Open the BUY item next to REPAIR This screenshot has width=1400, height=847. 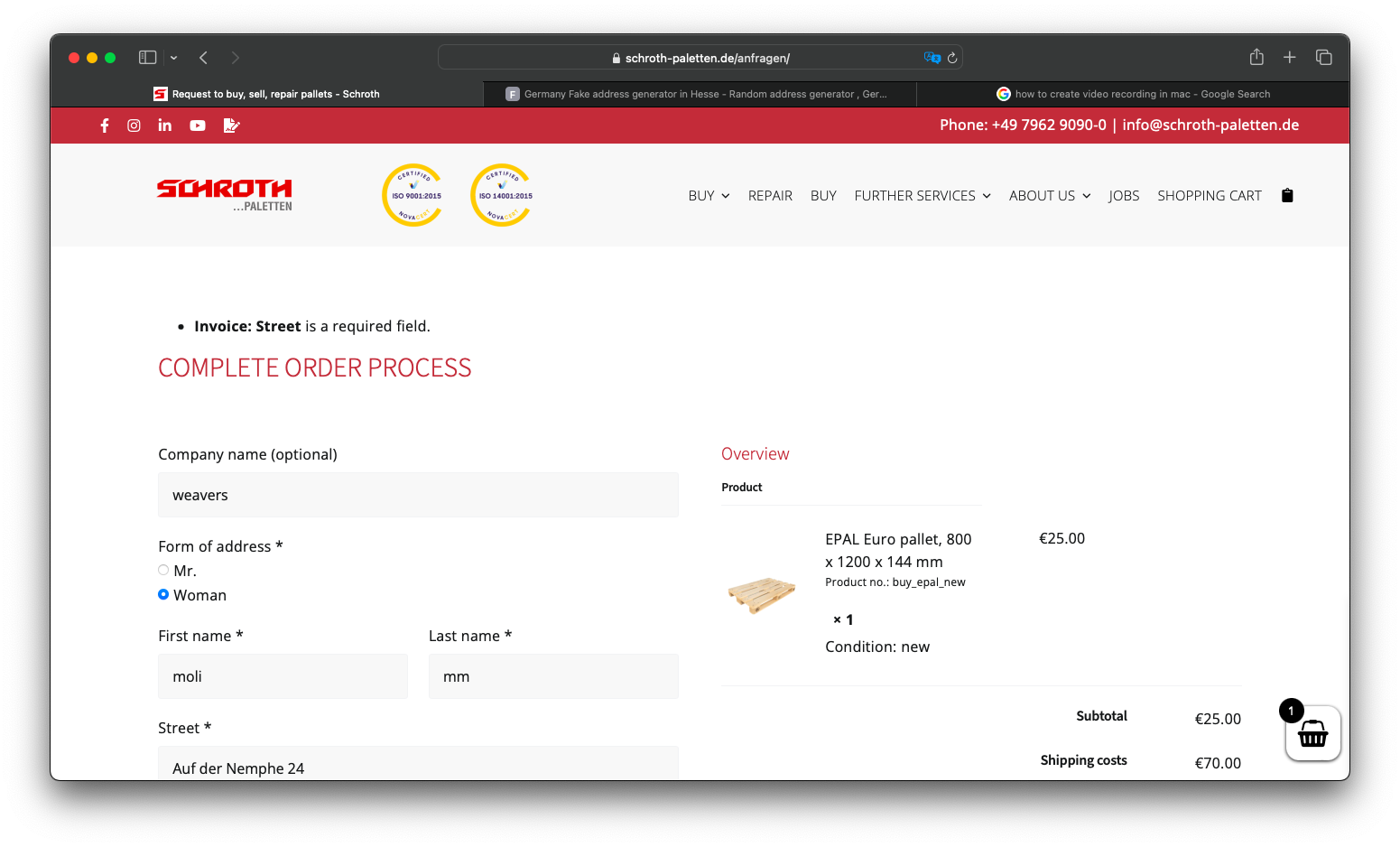(823, 196)
